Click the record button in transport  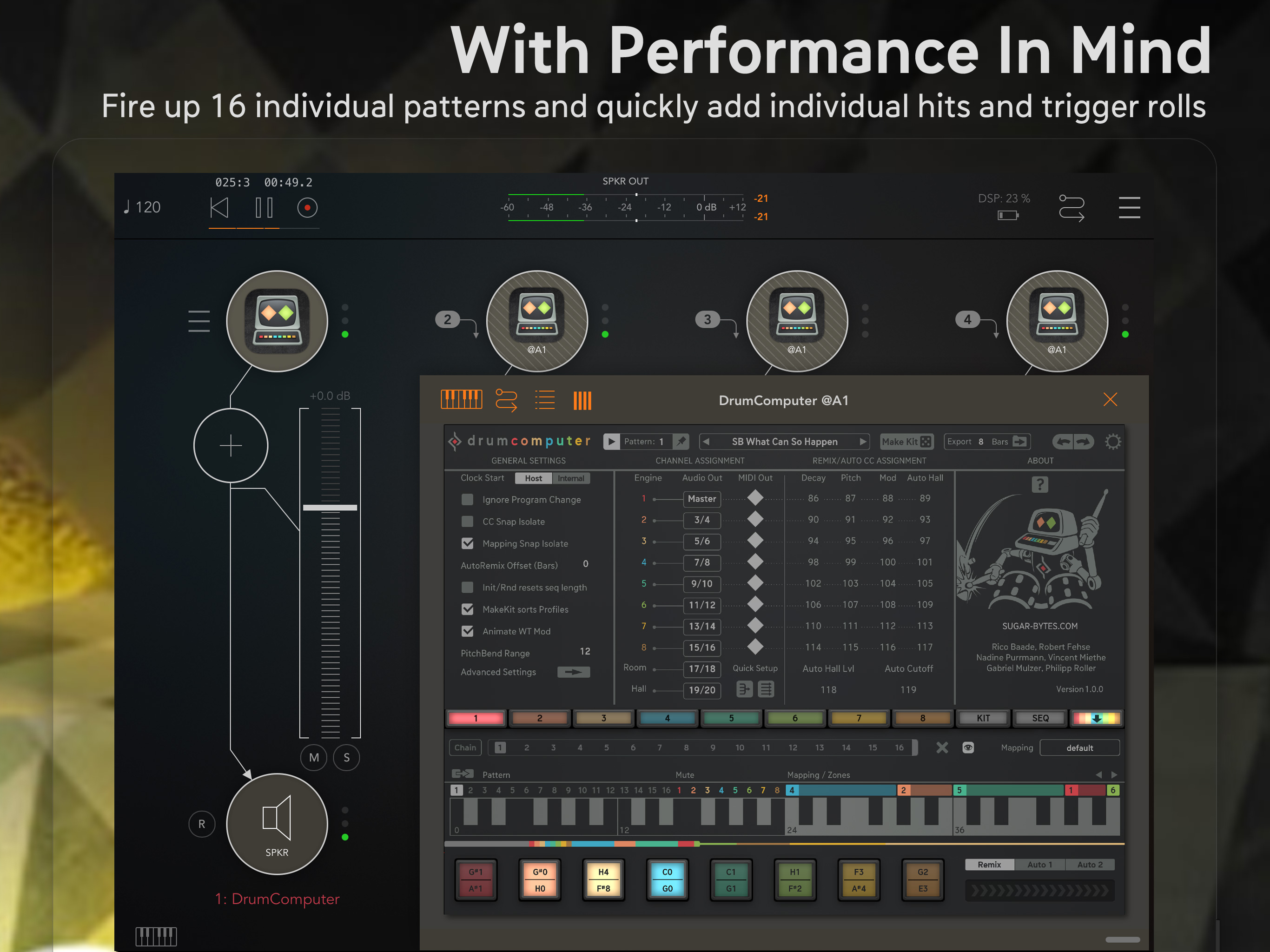(x=307, y=208)
